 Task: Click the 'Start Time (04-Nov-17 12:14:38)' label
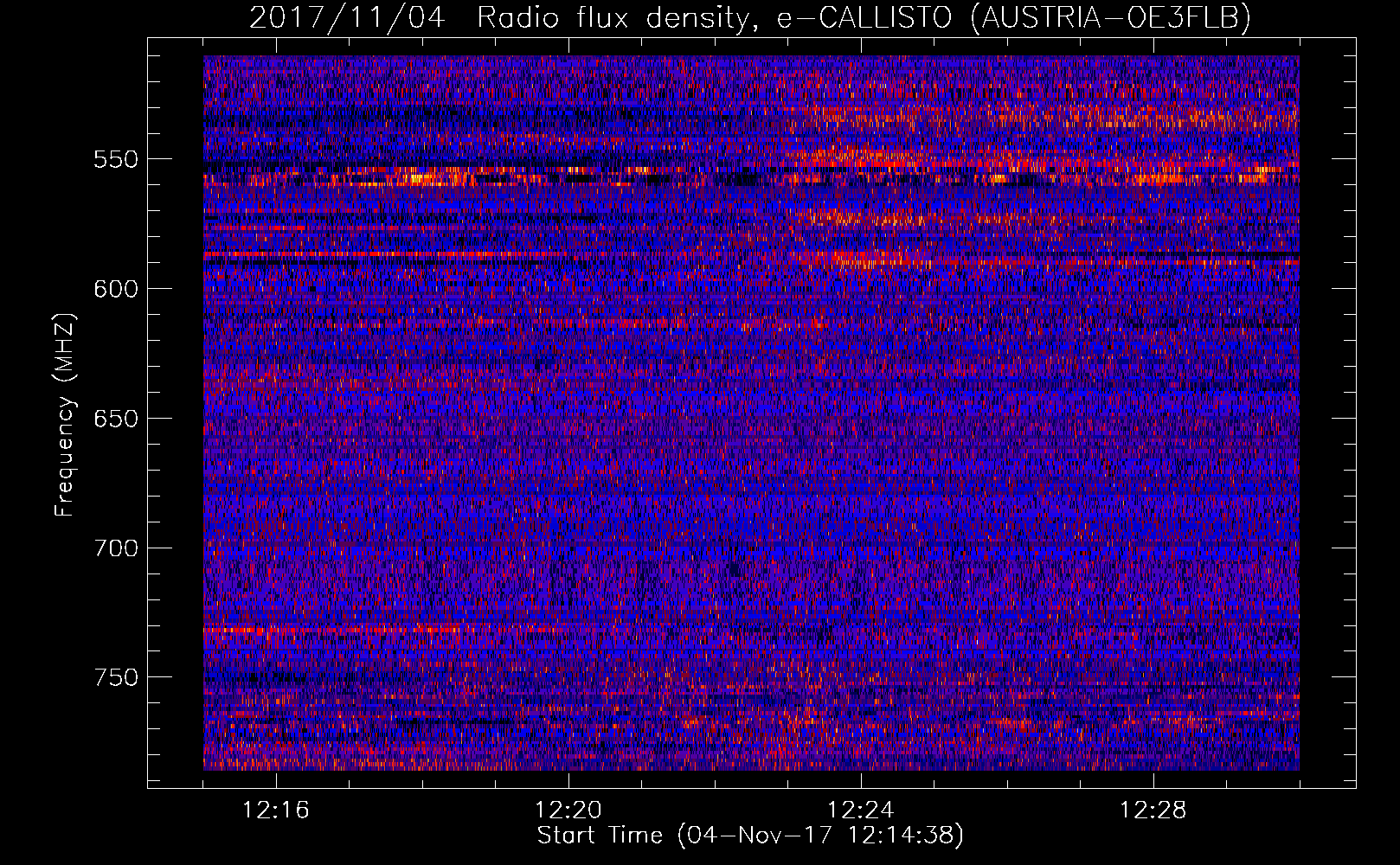coord(750,836)
